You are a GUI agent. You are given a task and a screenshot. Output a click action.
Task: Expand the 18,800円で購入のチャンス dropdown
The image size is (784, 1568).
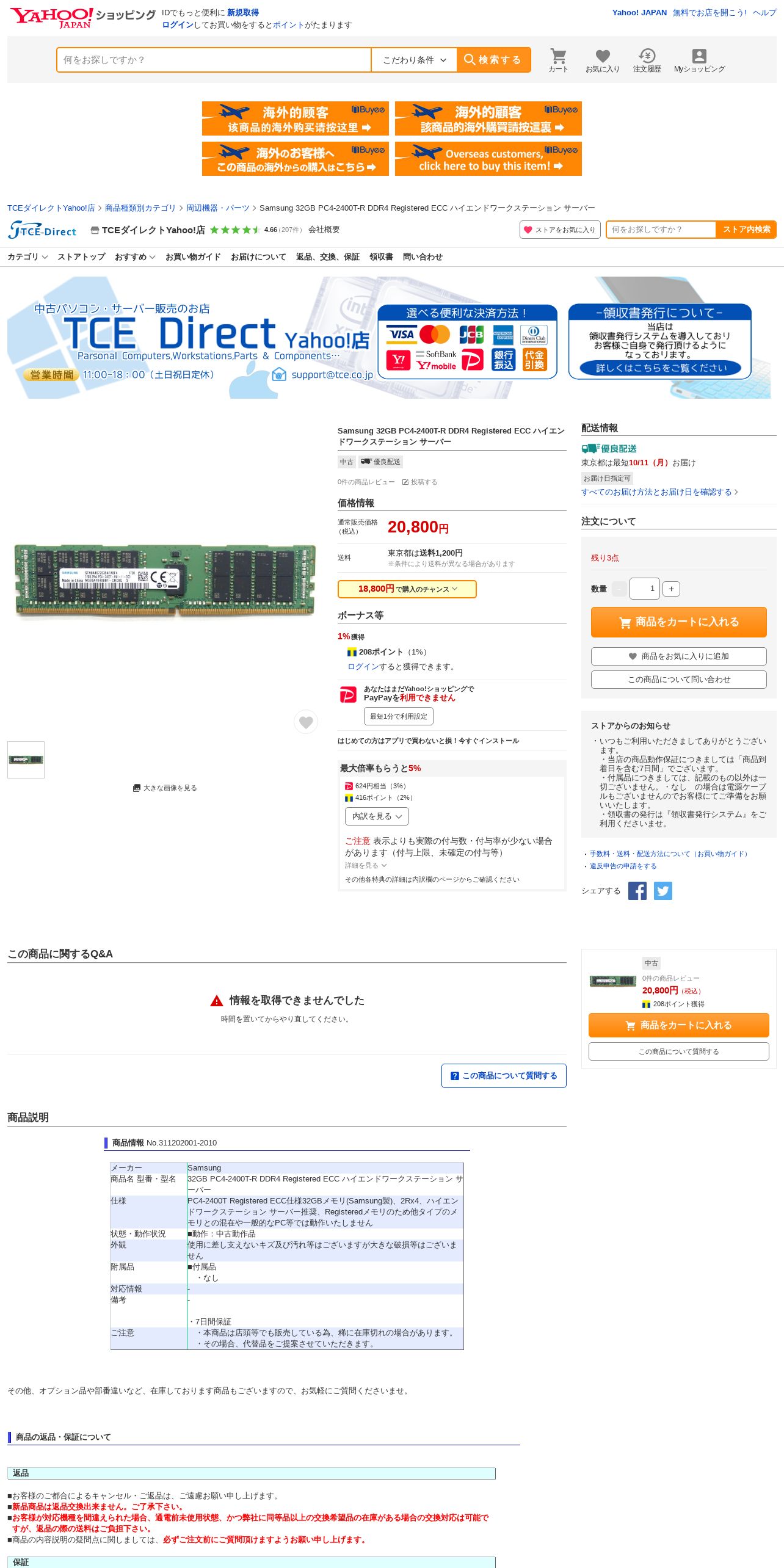click(x=407, y=589)
